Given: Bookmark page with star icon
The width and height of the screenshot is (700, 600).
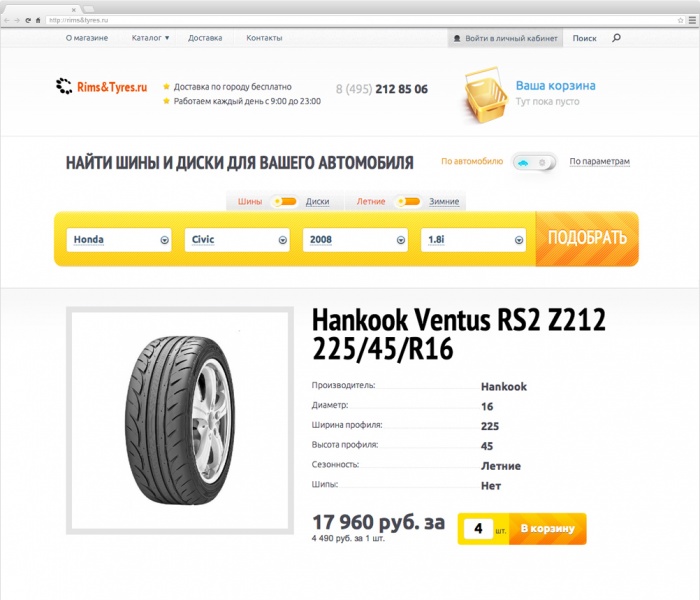Looking at the screenshot, I should click(x=680, y=20).
